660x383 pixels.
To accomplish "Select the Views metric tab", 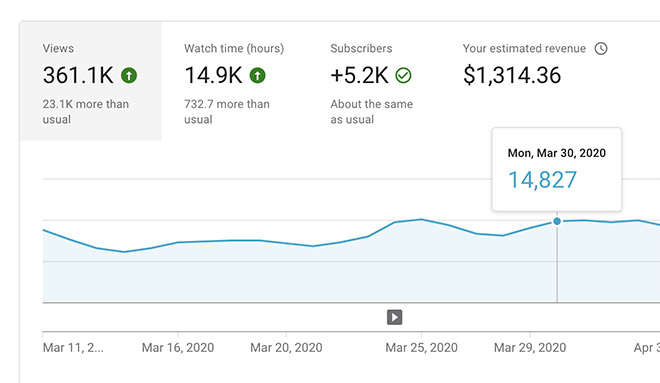I will click(x=91, y=81).
